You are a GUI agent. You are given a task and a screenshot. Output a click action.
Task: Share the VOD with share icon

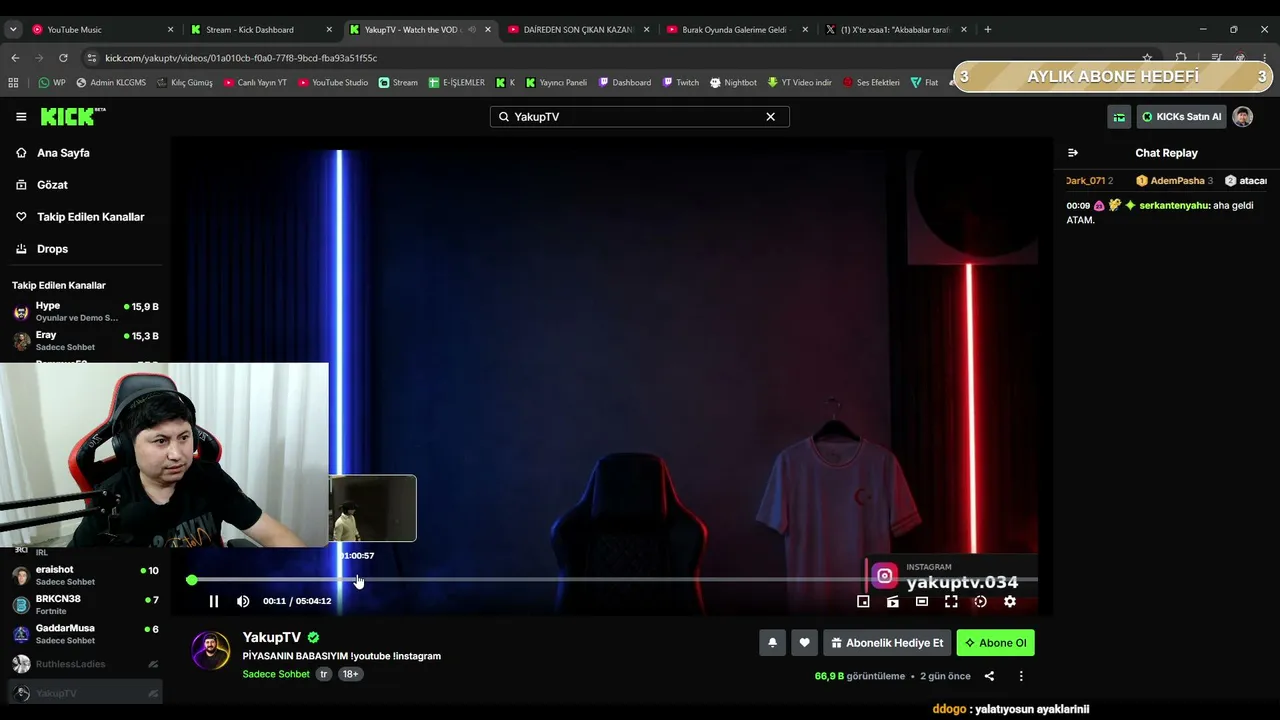(x=989, y=676)
